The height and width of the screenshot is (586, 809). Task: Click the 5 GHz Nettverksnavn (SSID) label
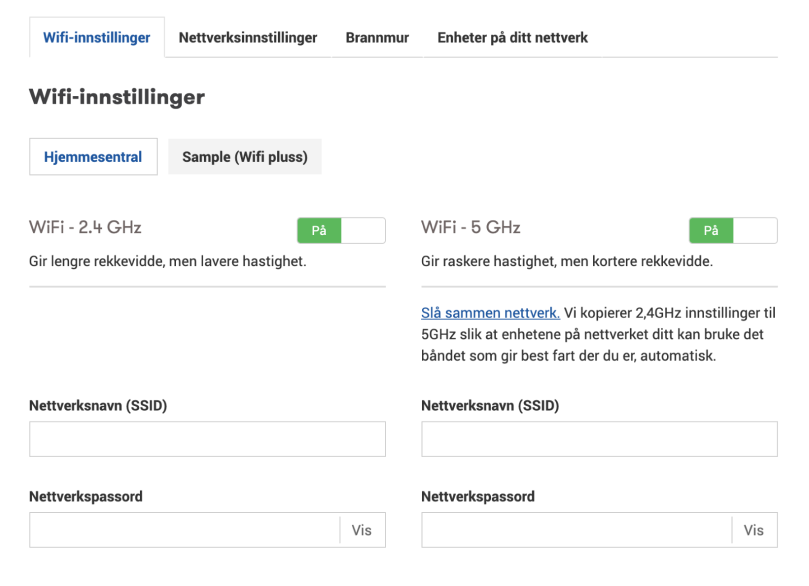[x=490, y=405]
